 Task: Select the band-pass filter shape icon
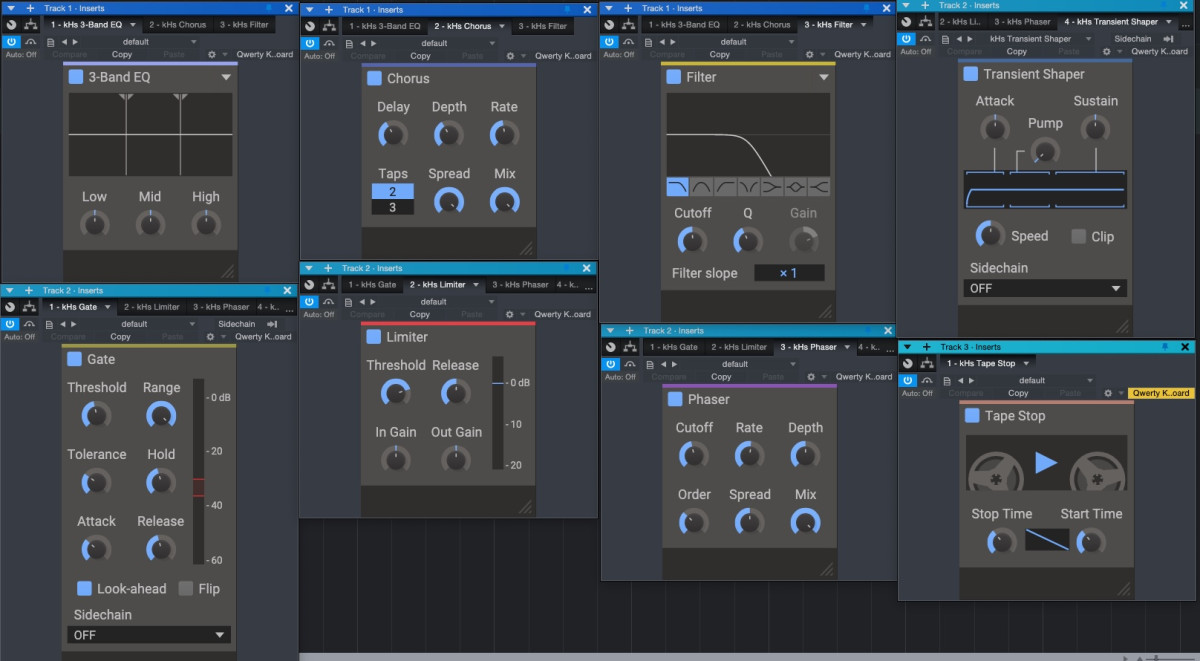click(701, 187)
